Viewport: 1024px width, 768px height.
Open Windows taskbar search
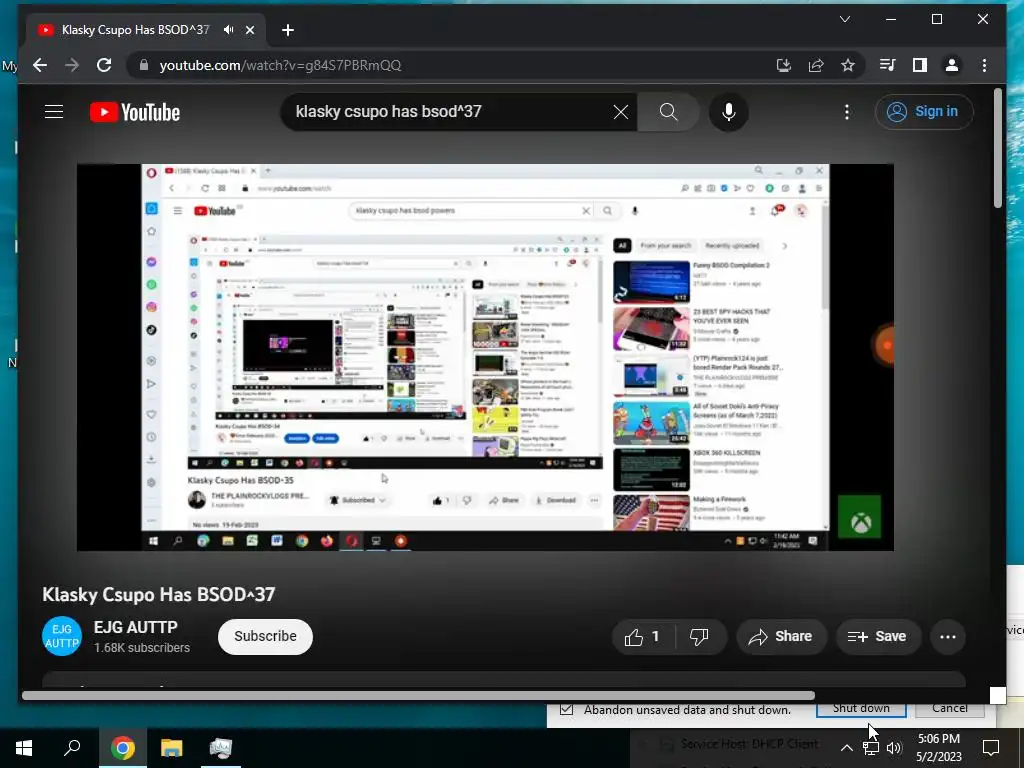tap(72, 748)
